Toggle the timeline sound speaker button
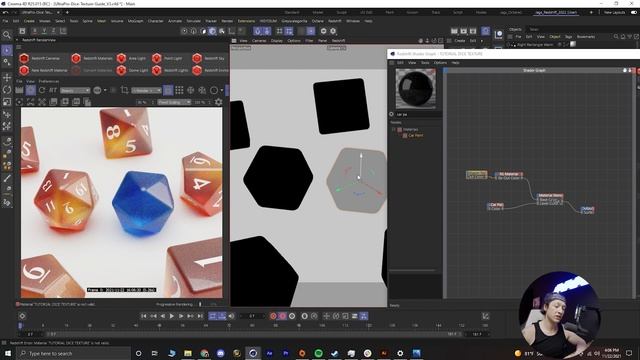Image resolution: width=640 pixels, height=360 pixels. (231, 316)
